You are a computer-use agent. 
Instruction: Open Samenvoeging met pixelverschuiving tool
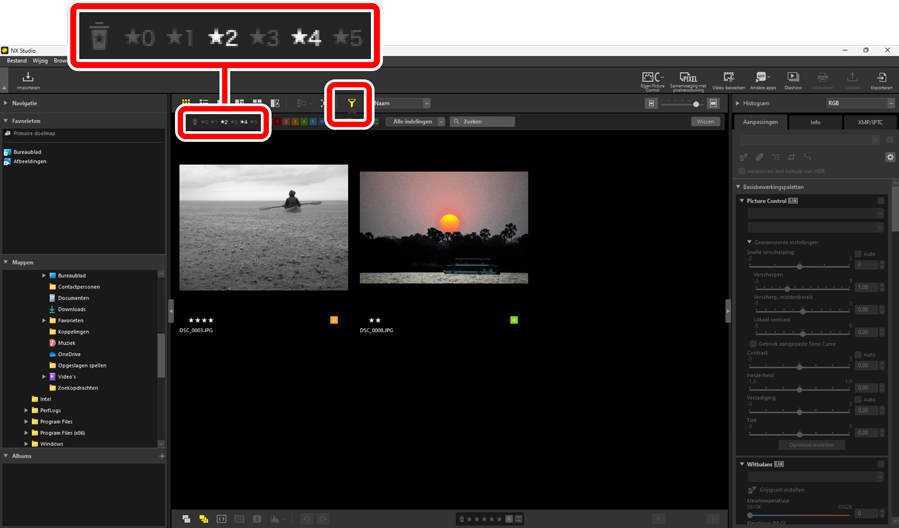tap(688, 79)
